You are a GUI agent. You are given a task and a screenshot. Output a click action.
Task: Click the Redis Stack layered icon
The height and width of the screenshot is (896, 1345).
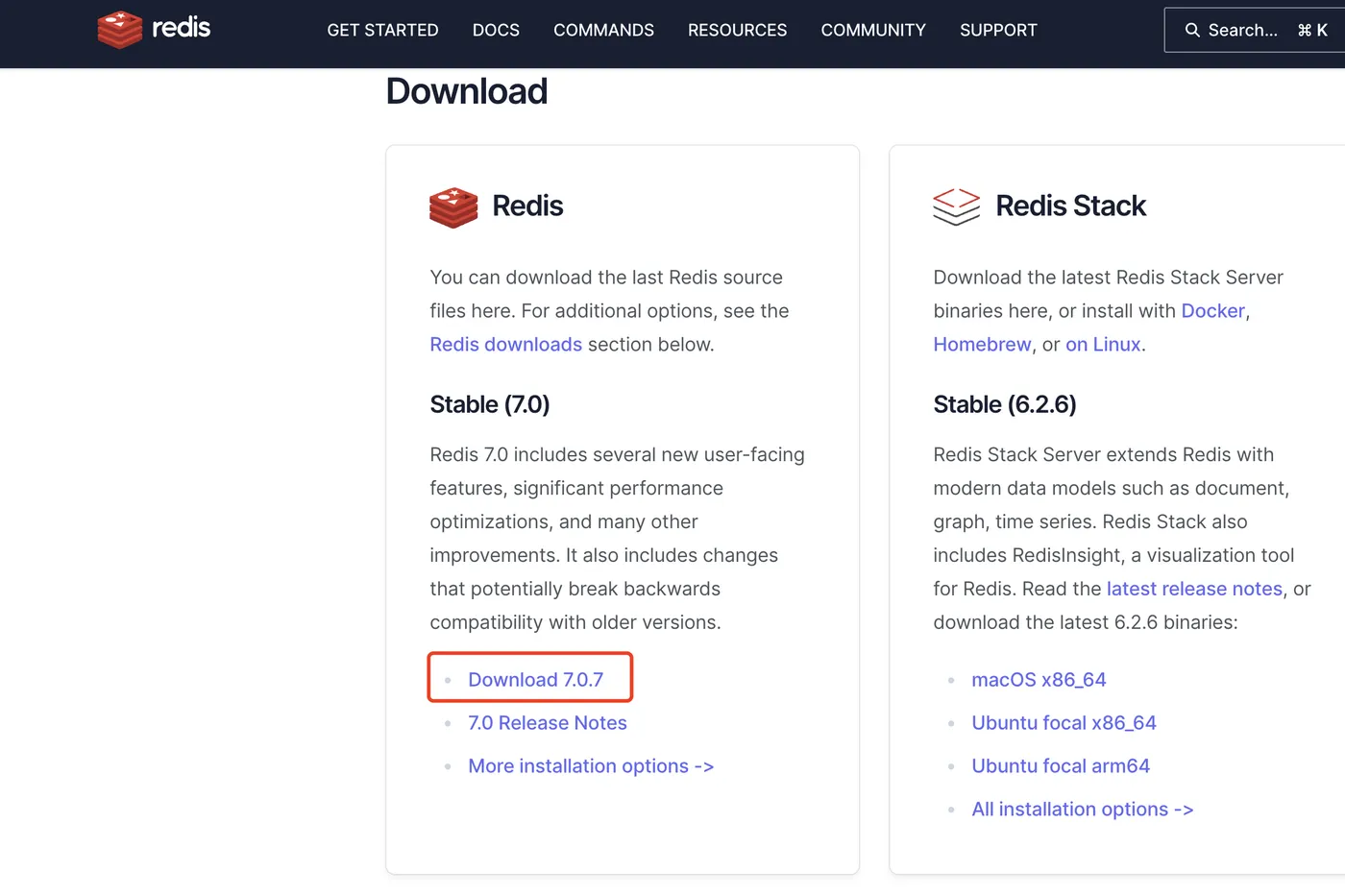tap(956, 206)
